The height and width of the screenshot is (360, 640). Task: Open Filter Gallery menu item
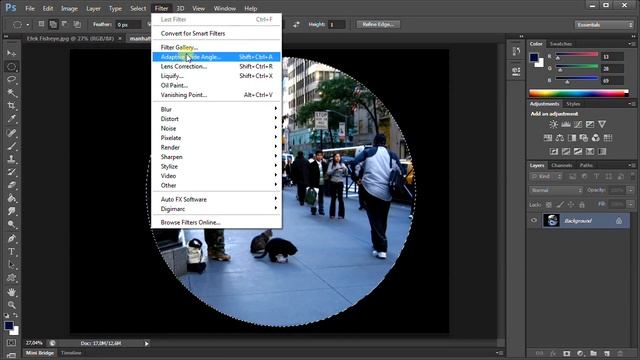click(x=216, y=47)
